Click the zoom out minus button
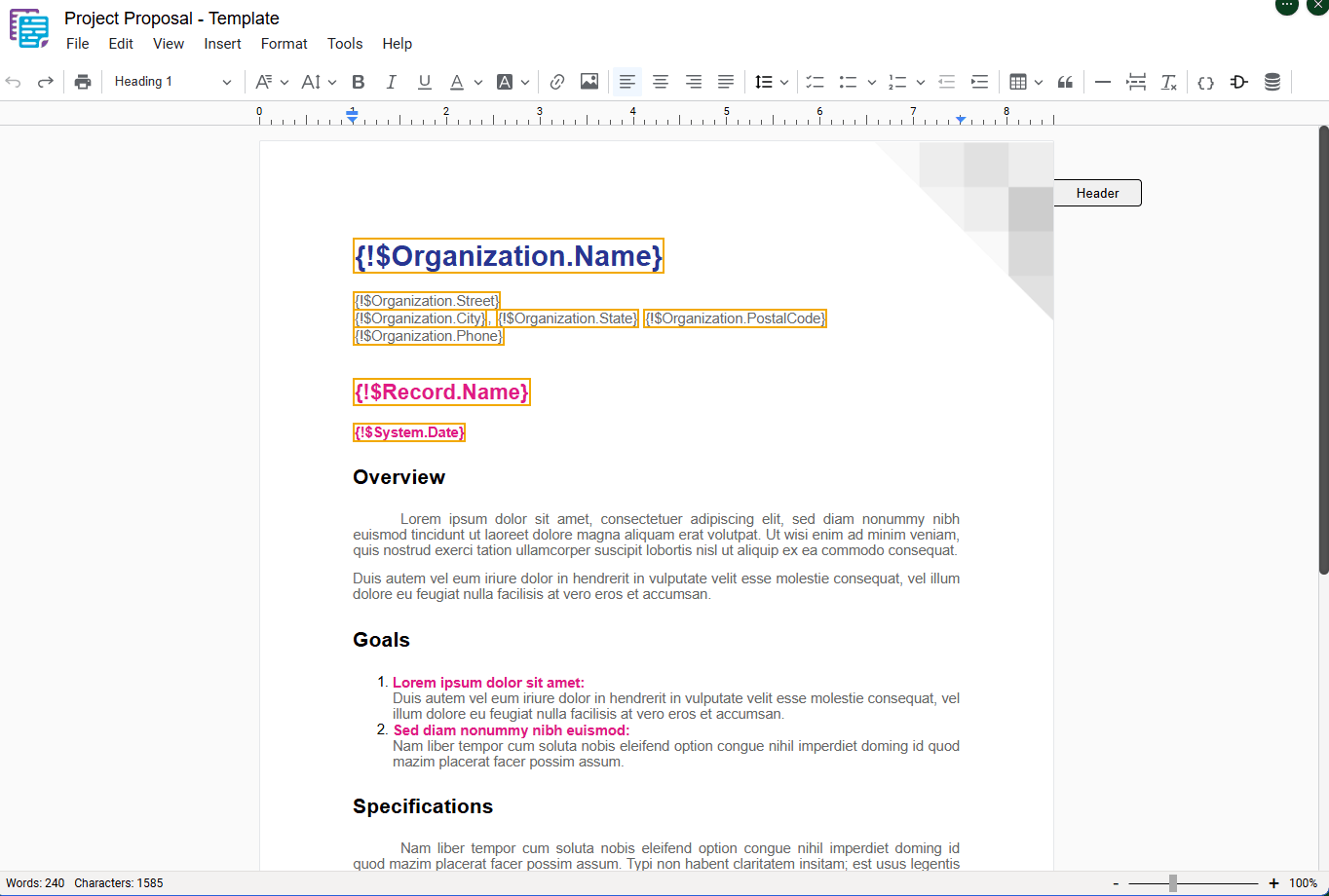 (x=1116, y=883)
